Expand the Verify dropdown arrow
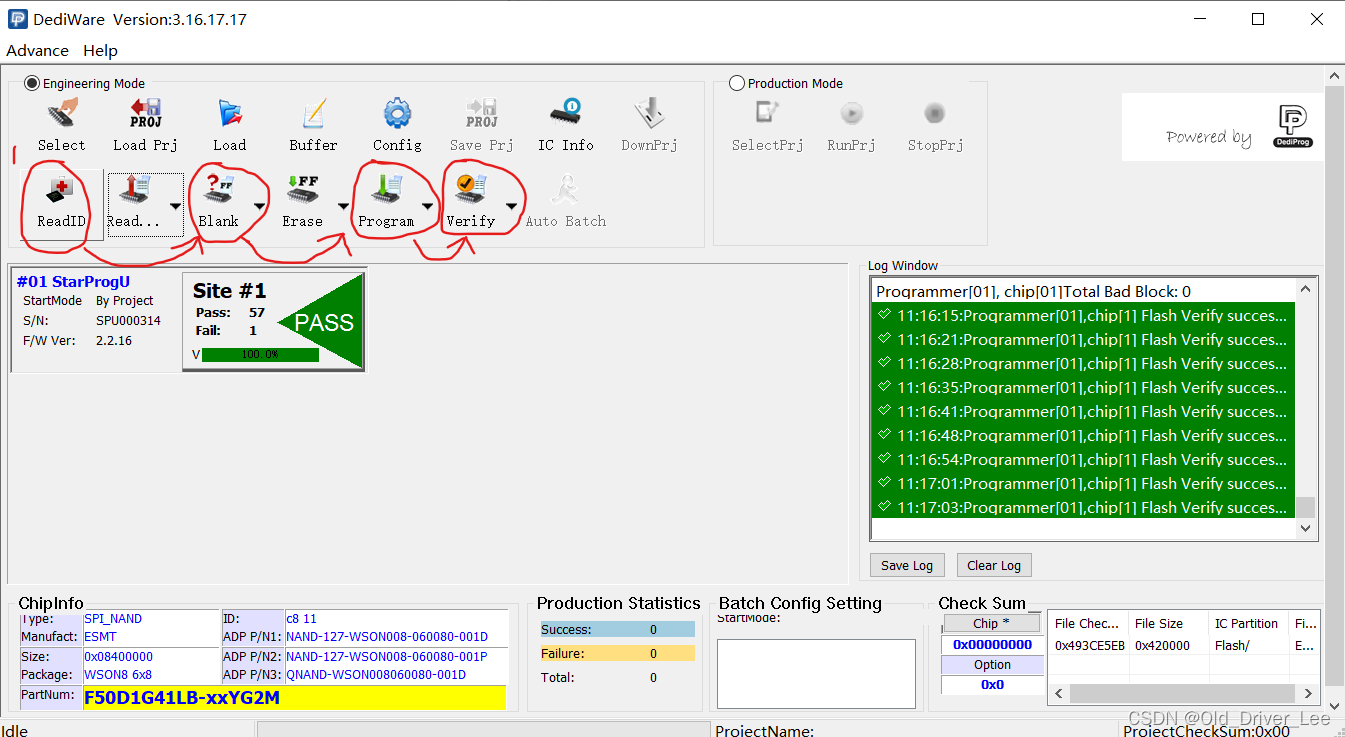Screen dimensions: 1345x737 511,206
